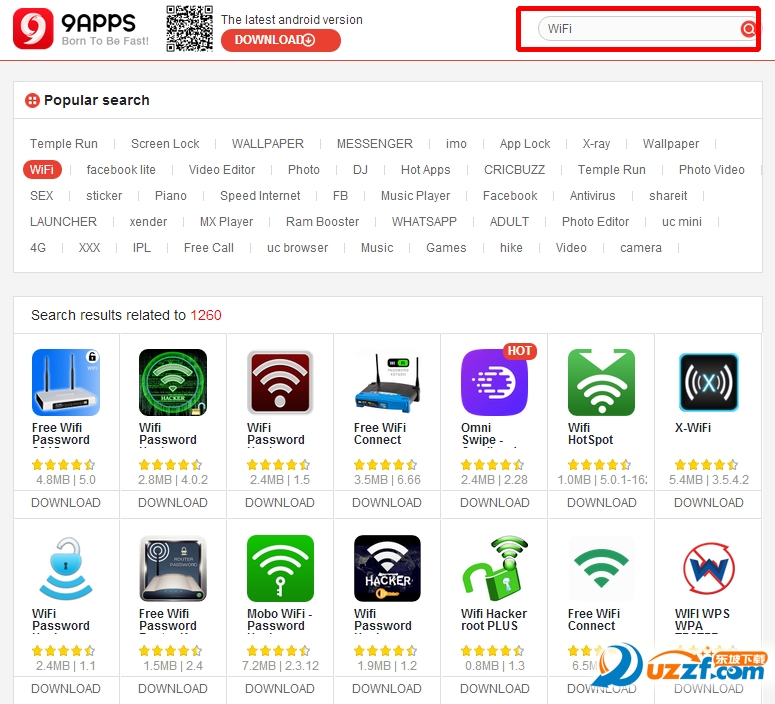Select the DJ popular search
775x704 pixels.
pos(360,170)
